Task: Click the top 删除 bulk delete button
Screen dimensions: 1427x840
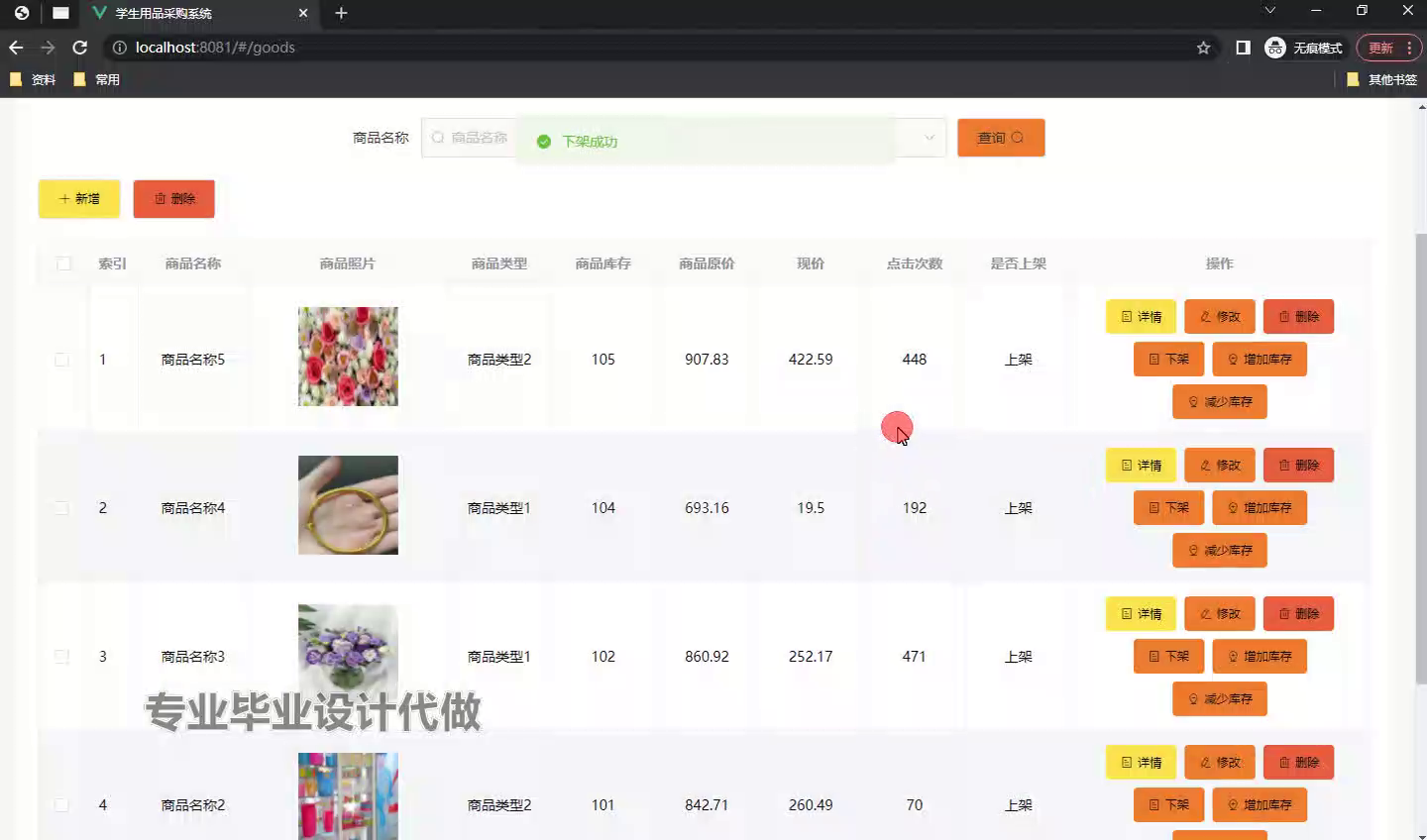Action: tap(174, 199)
